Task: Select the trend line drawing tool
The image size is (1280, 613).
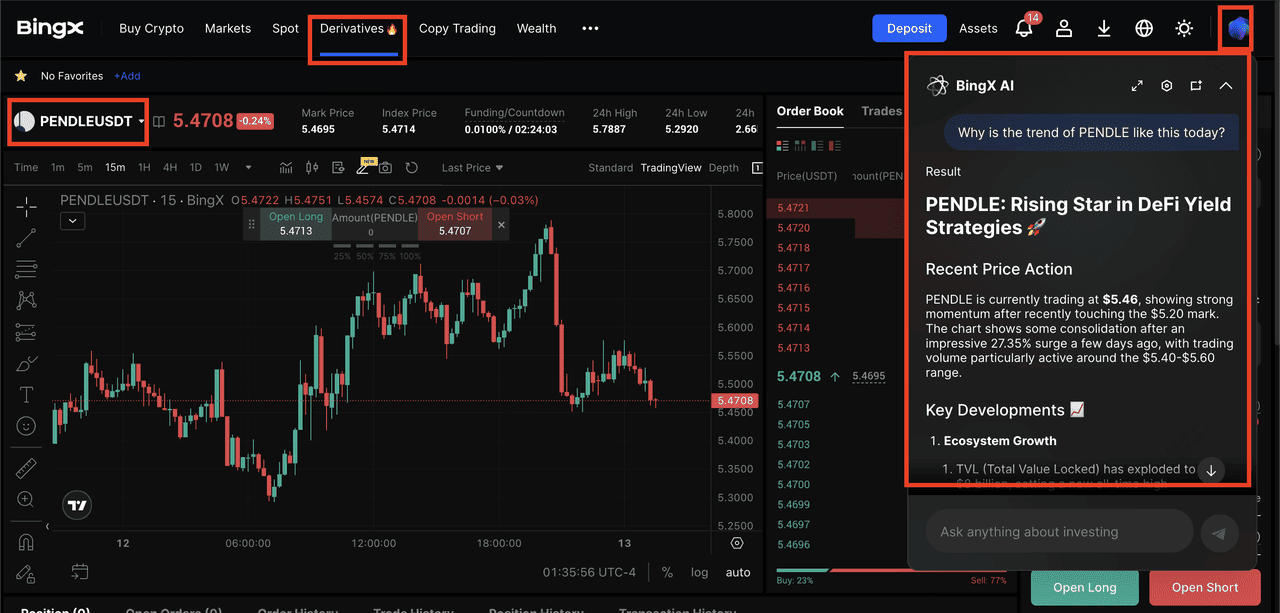Action: pyautogui.click(x=26, y=237)
